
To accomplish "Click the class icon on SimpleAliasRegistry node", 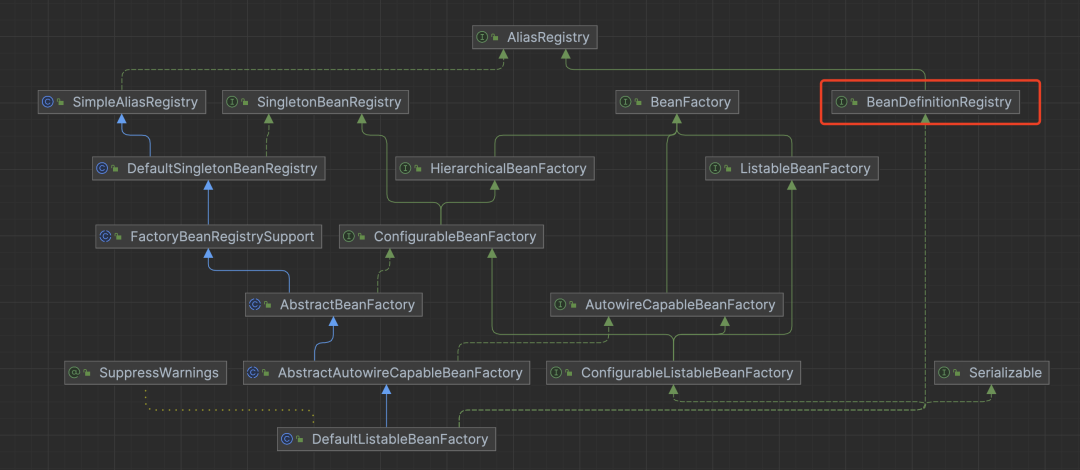I will 47,102.
